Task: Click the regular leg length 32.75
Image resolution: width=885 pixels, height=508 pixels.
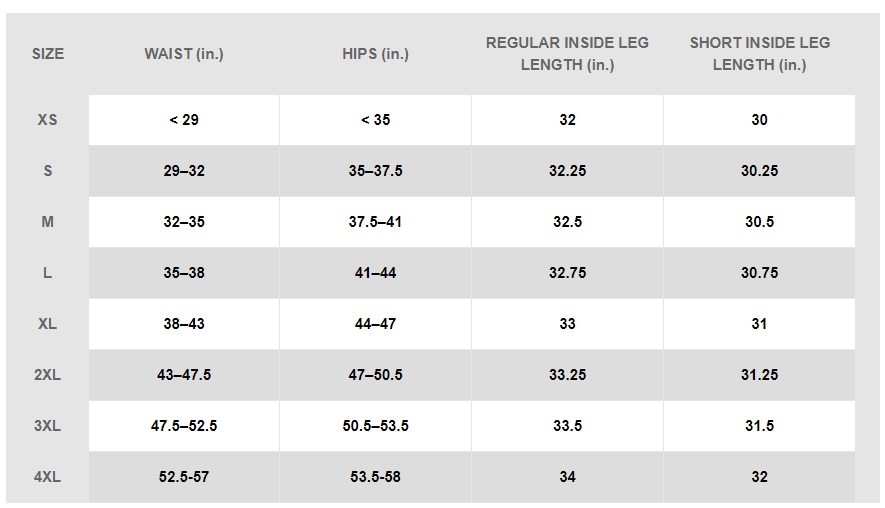Action: tap(567, 273)
